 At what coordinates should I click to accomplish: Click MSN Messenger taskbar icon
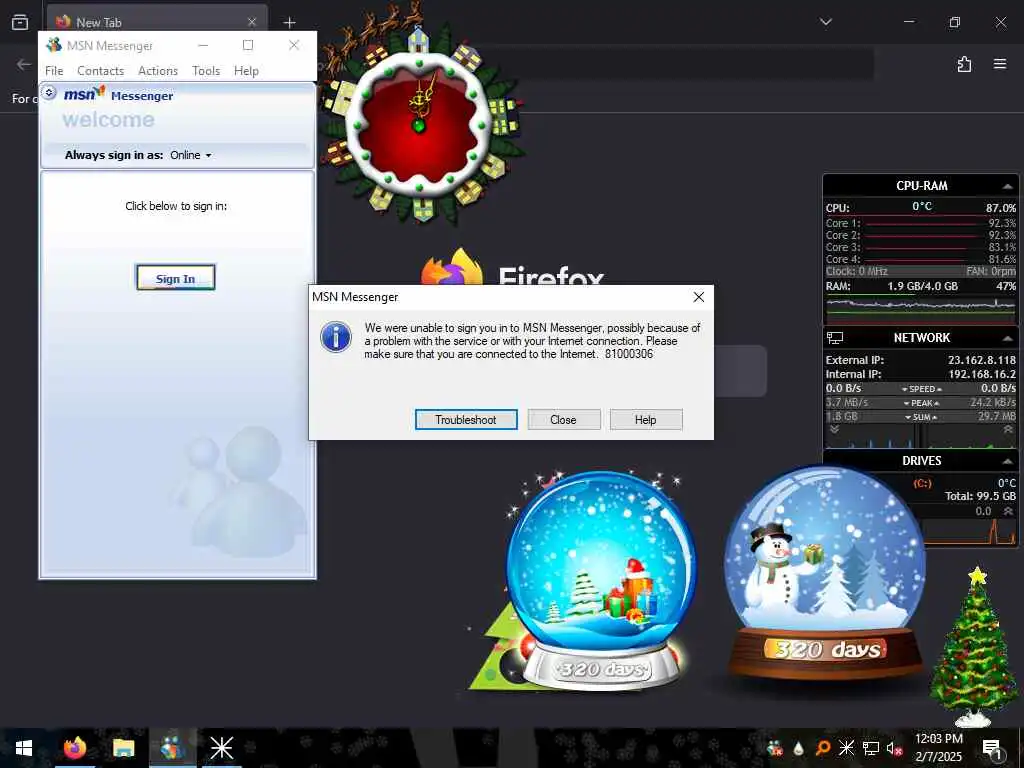pos(172,748)
